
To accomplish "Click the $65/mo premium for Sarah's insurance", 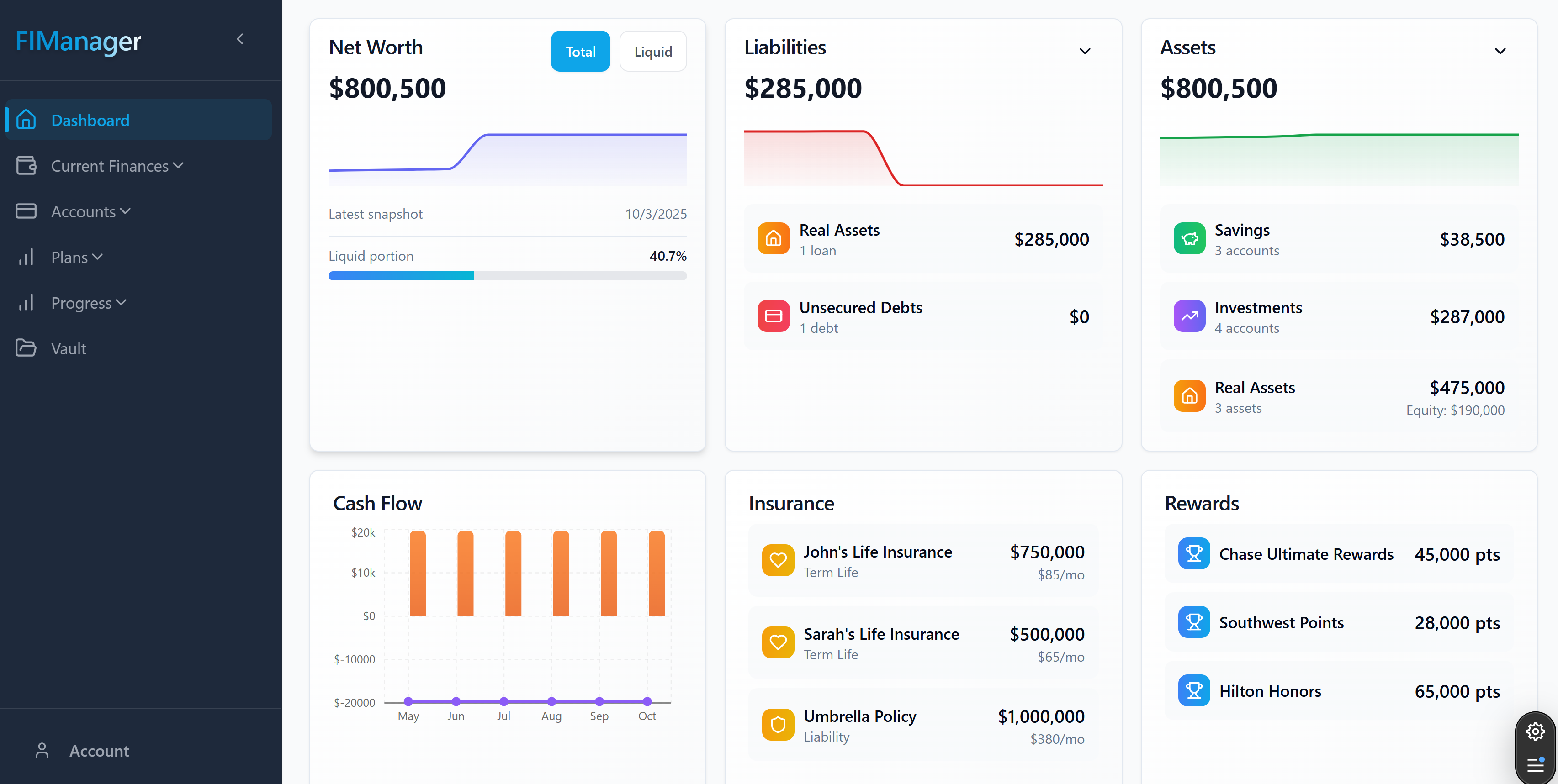I will coord(1061,657).
